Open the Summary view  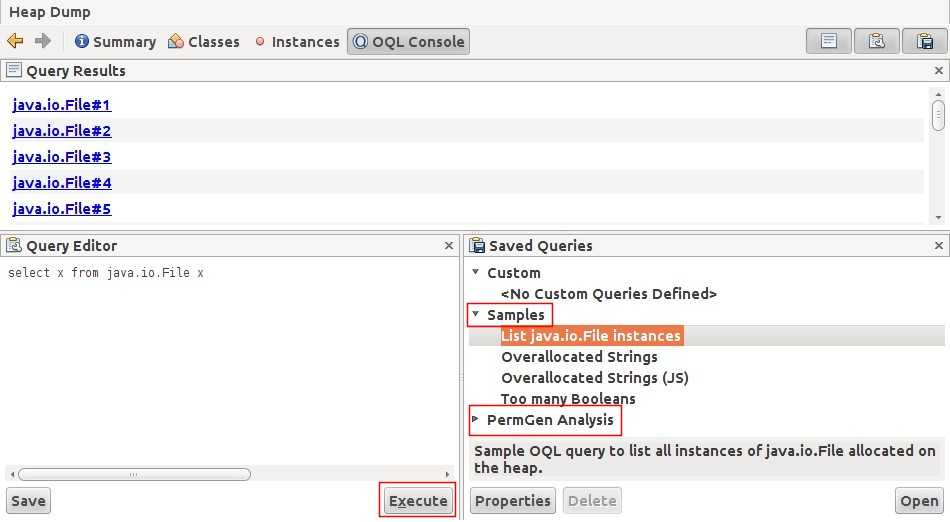[x=115, y=42]
